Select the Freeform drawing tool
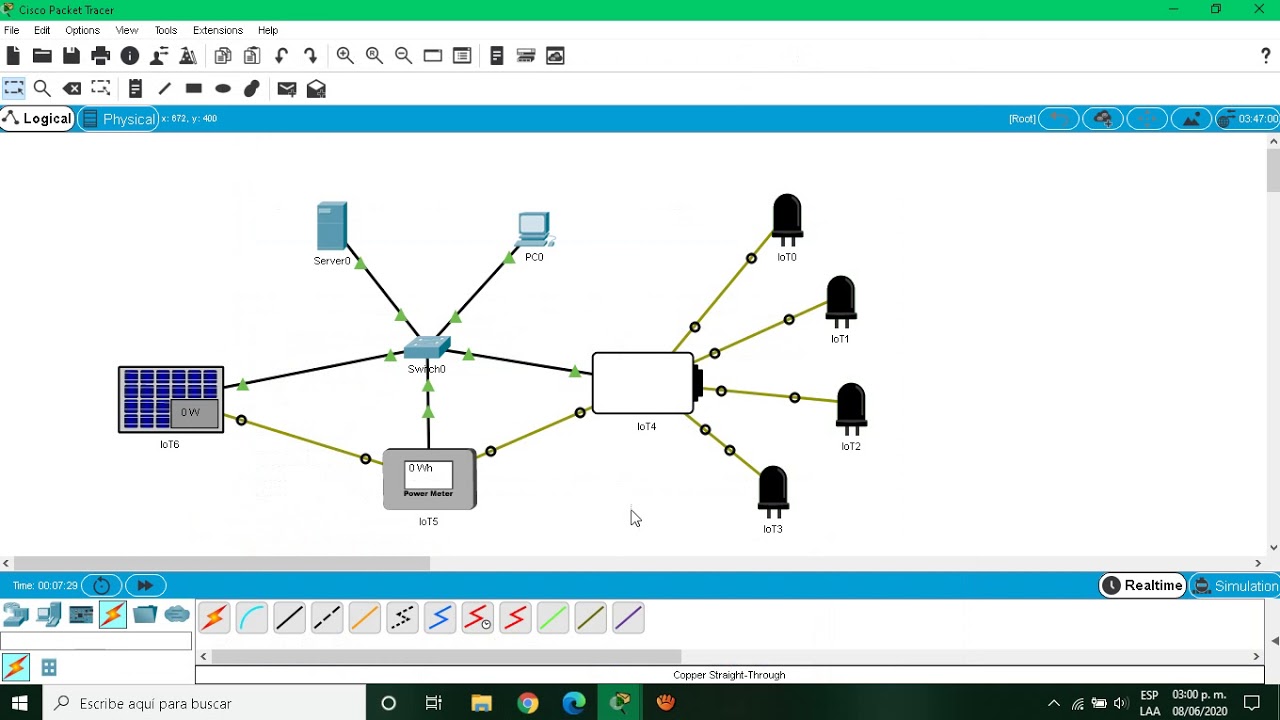 point(252,89)
